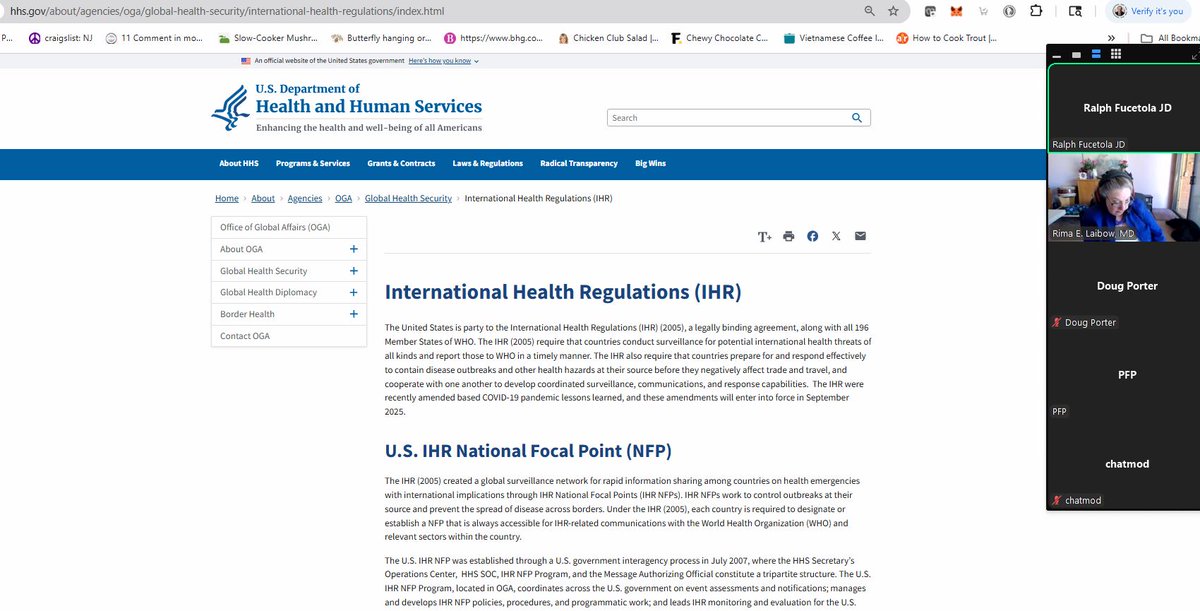
Task: Open Laws & Regulations menu
Action: tap(488, 163)
